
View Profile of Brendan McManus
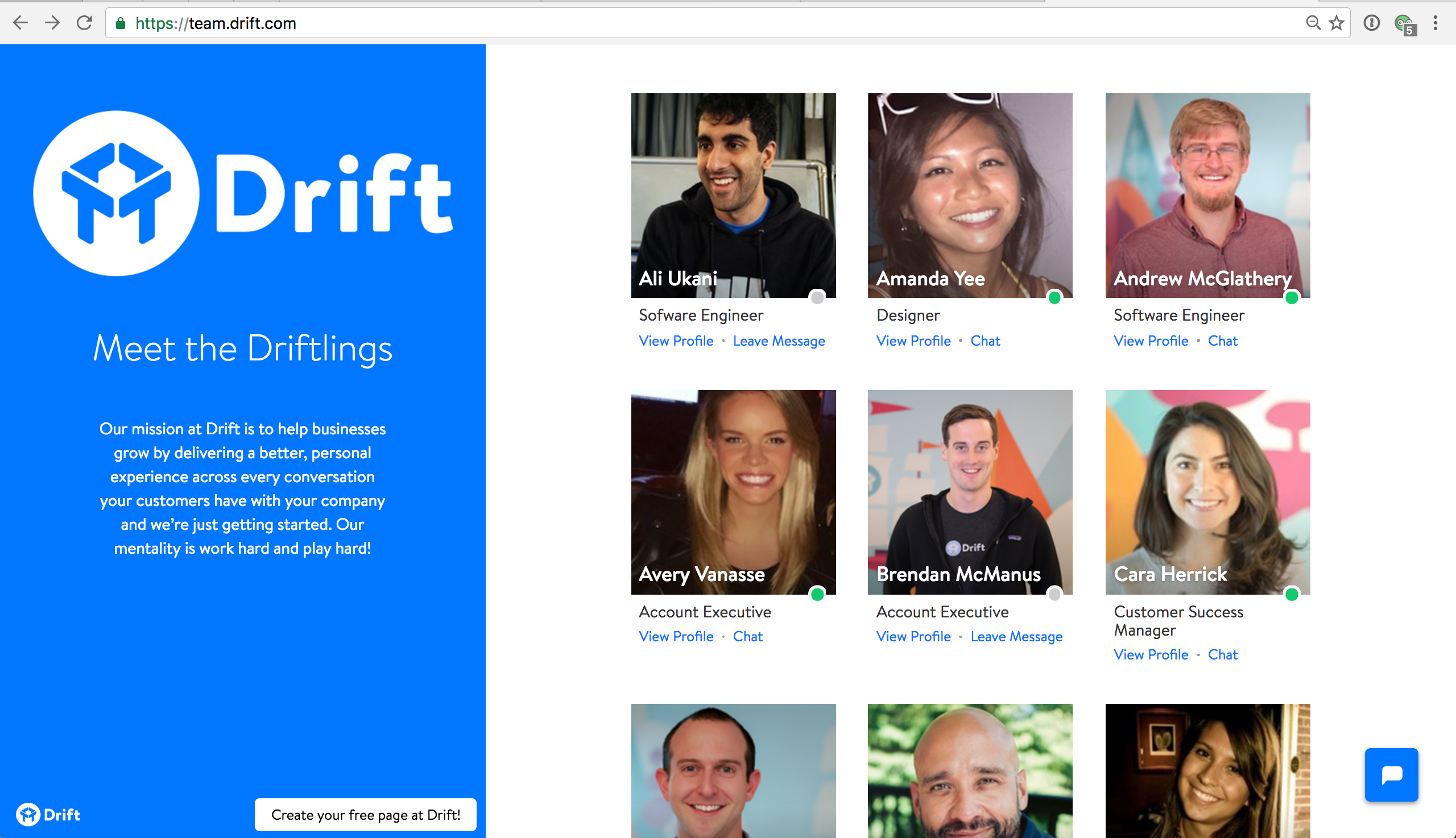click(x=913, y=637)
